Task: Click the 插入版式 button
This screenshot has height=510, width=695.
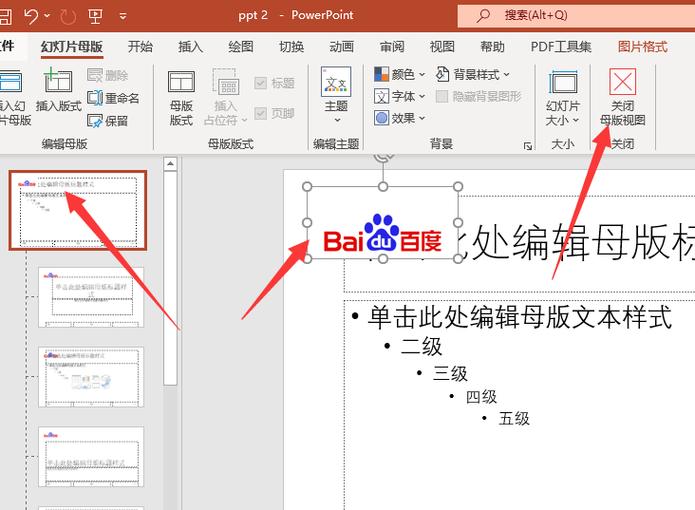Action: point(59,90)
